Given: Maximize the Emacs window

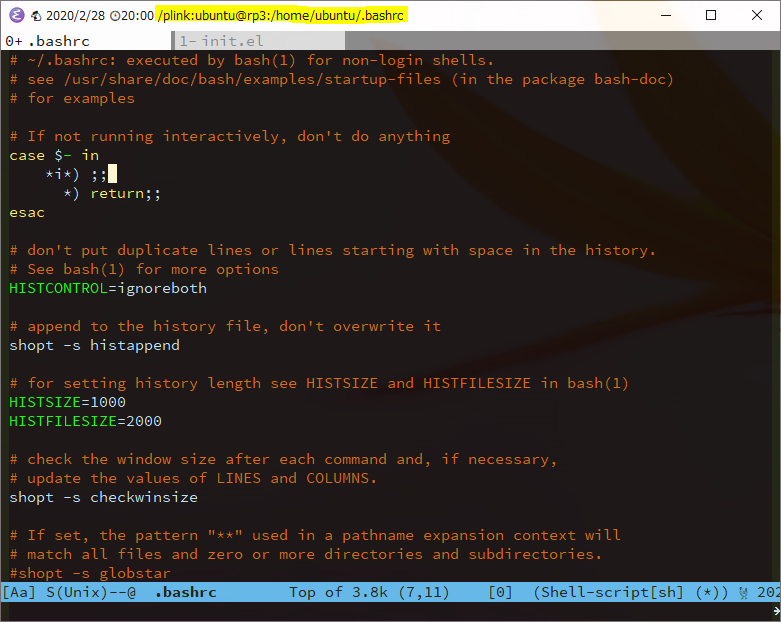Looking at the screenshot, I should pyautogui.click(x=711, y=15).
